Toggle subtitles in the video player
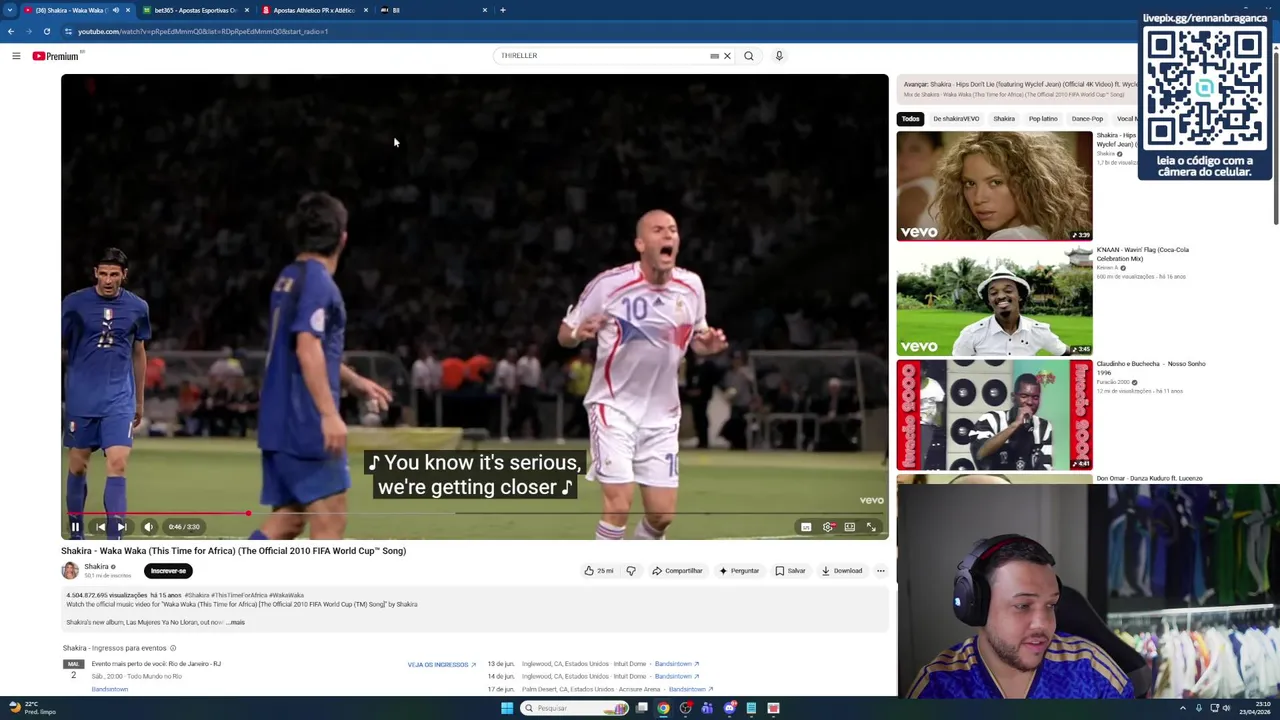The width and height of the screenshot is (1280, 720). (806, 527)
